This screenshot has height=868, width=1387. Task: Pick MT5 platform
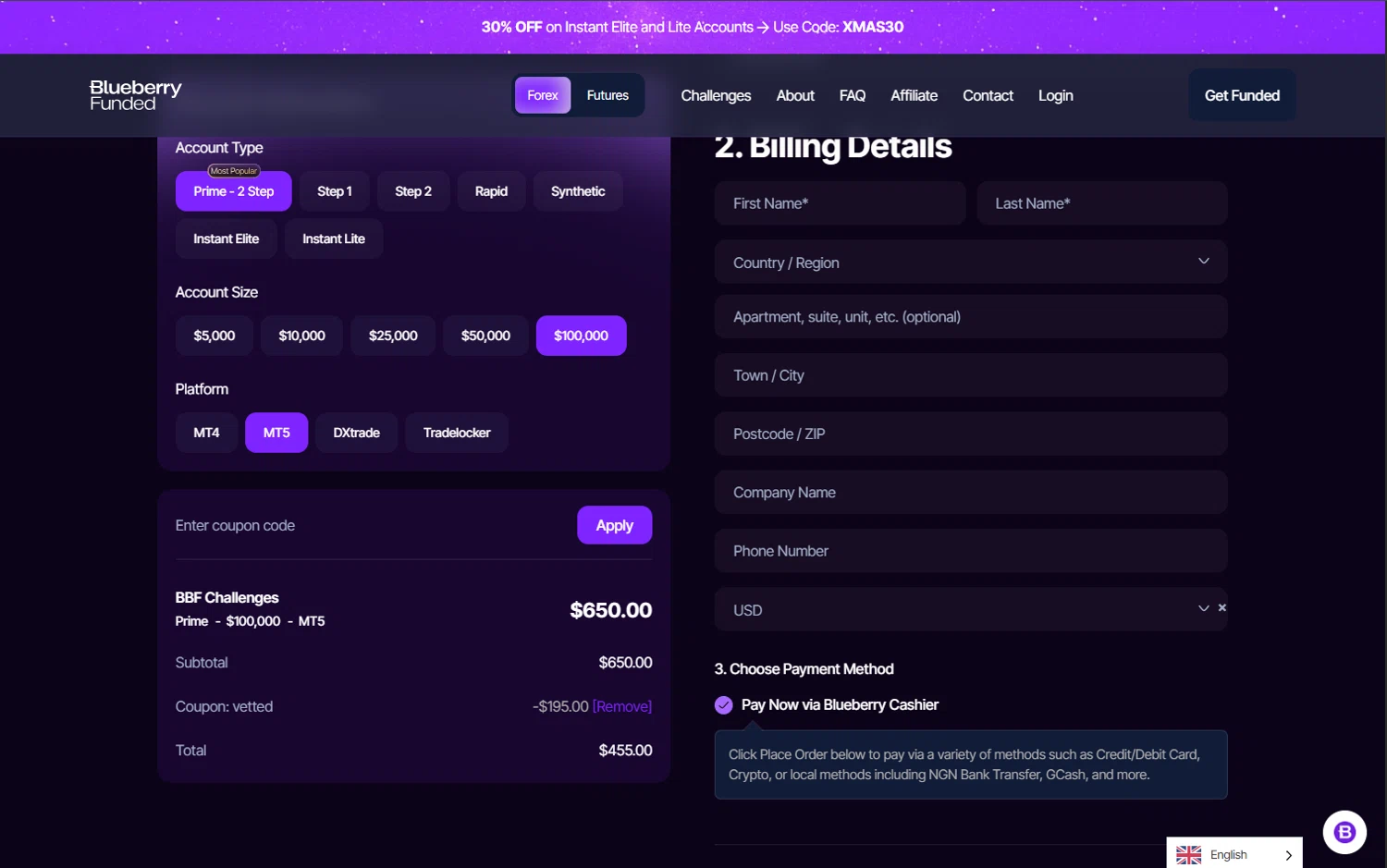click(x=276, y=433)
